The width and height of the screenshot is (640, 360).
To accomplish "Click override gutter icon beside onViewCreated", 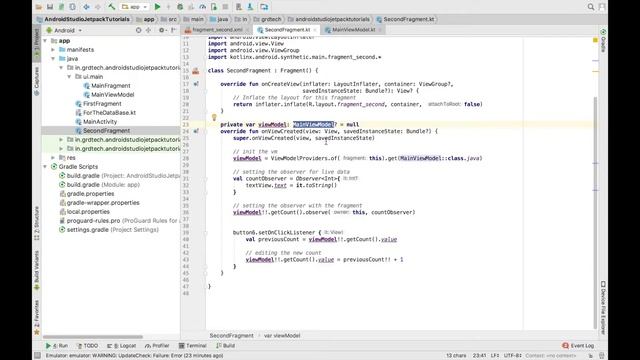I will (x=196, y=131).
